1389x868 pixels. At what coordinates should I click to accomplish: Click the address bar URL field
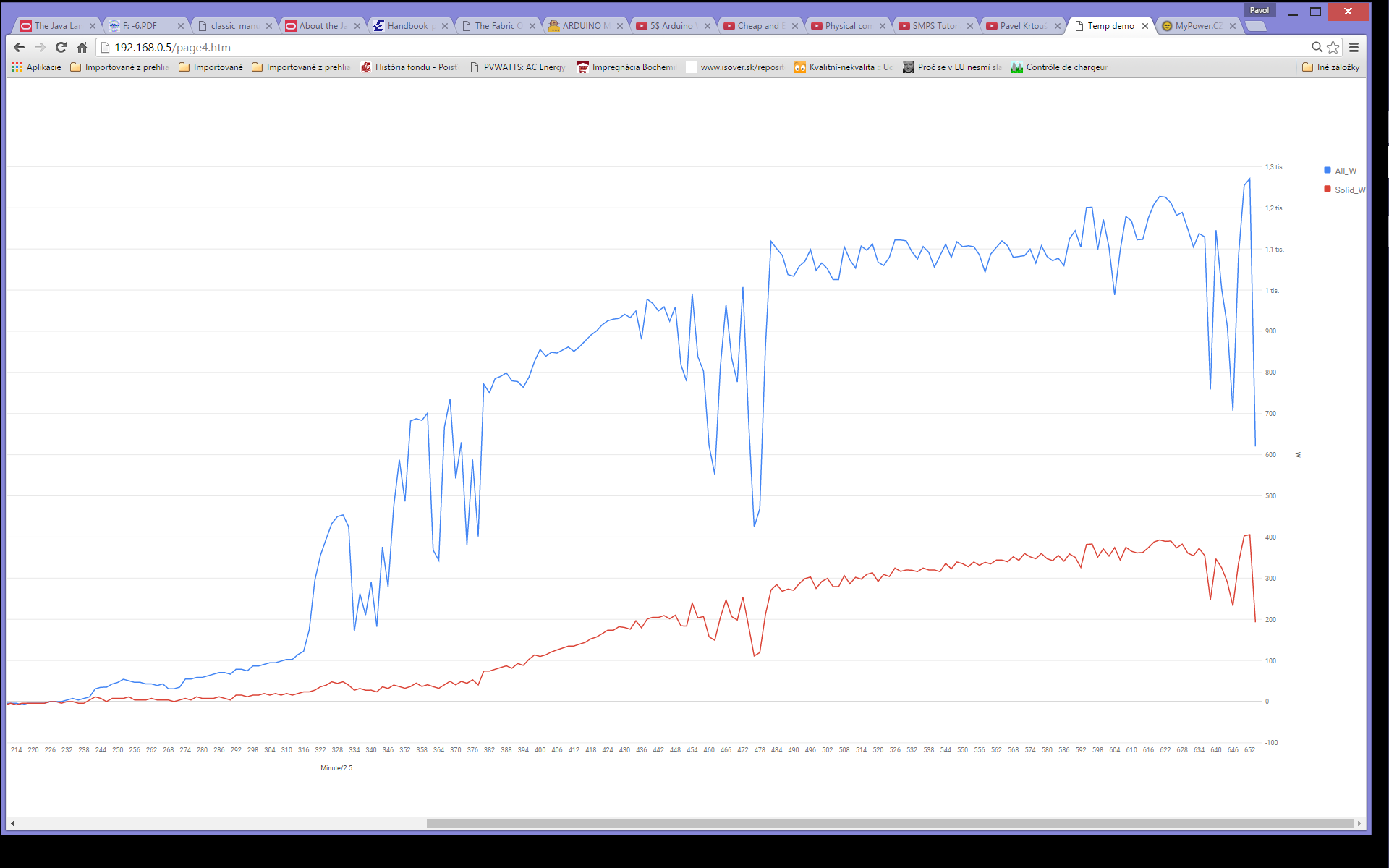702,47
